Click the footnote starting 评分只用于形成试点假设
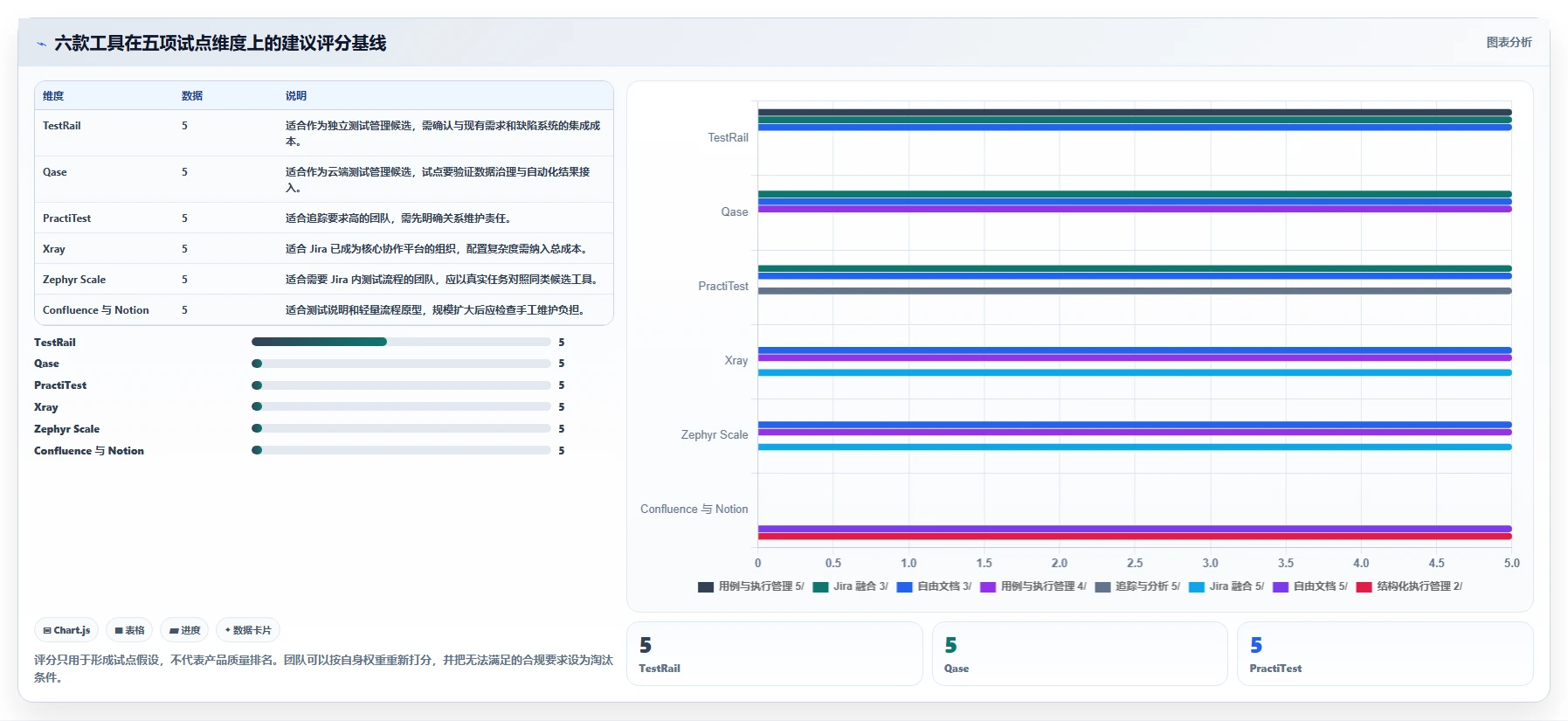 point(323,669)
